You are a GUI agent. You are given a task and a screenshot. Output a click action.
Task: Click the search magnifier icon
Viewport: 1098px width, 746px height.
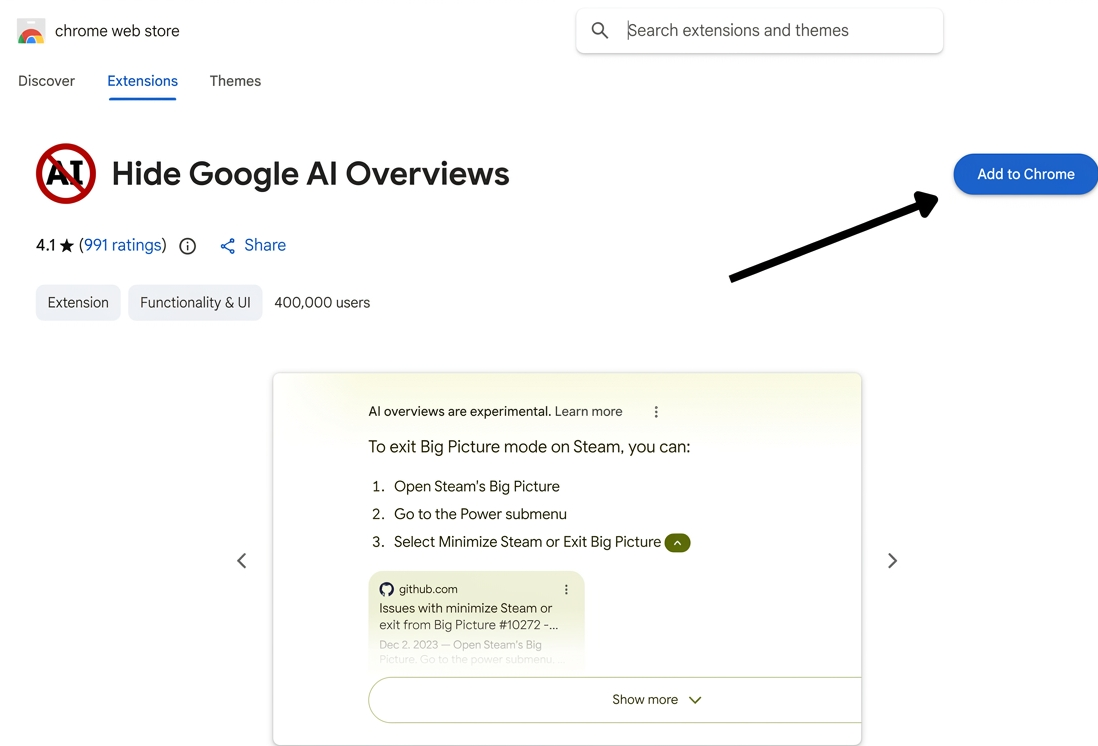[599, 30]
